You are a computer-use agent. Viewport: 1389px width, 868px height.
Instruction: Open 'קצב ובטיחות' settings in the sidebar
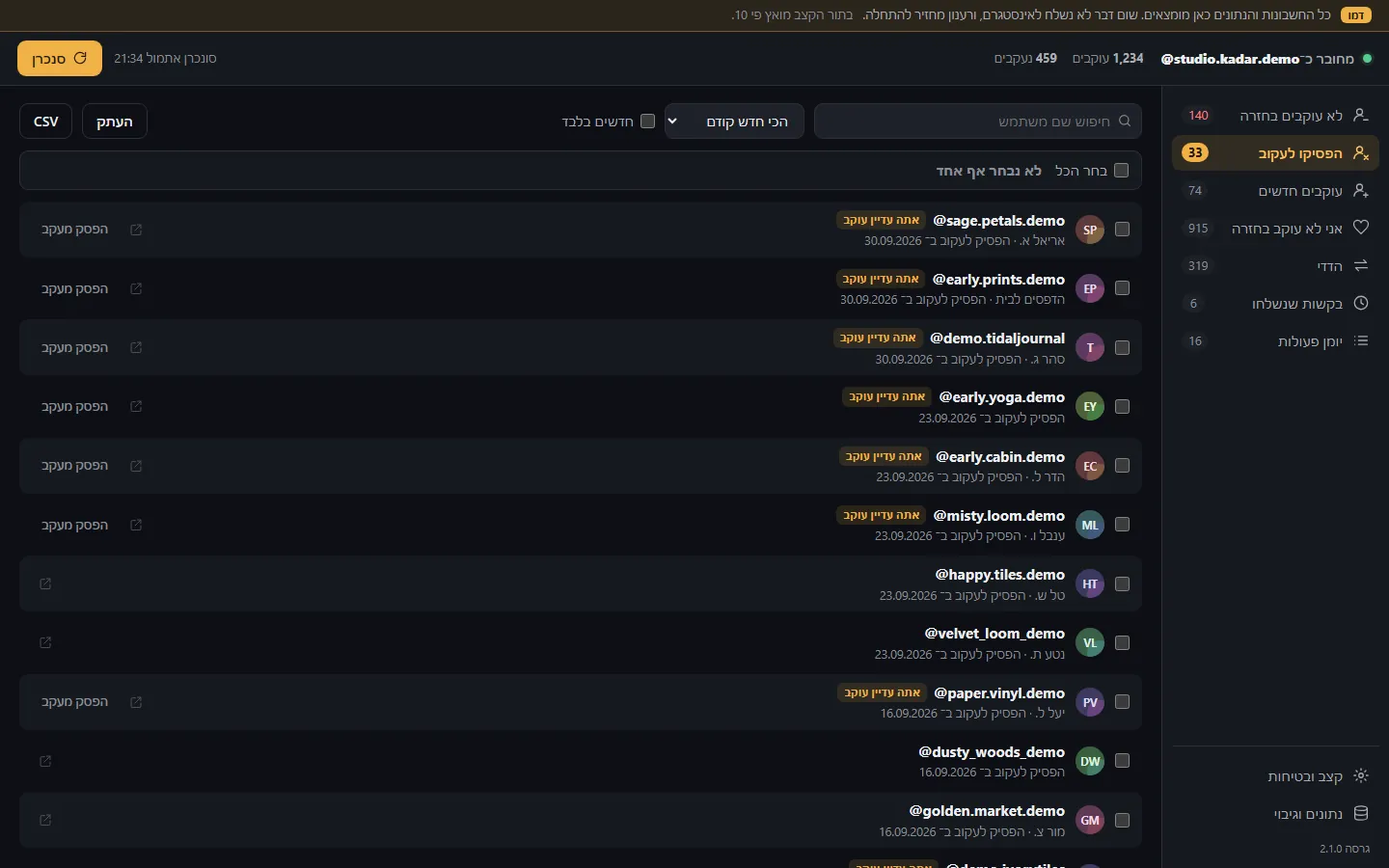point(1275,776)
